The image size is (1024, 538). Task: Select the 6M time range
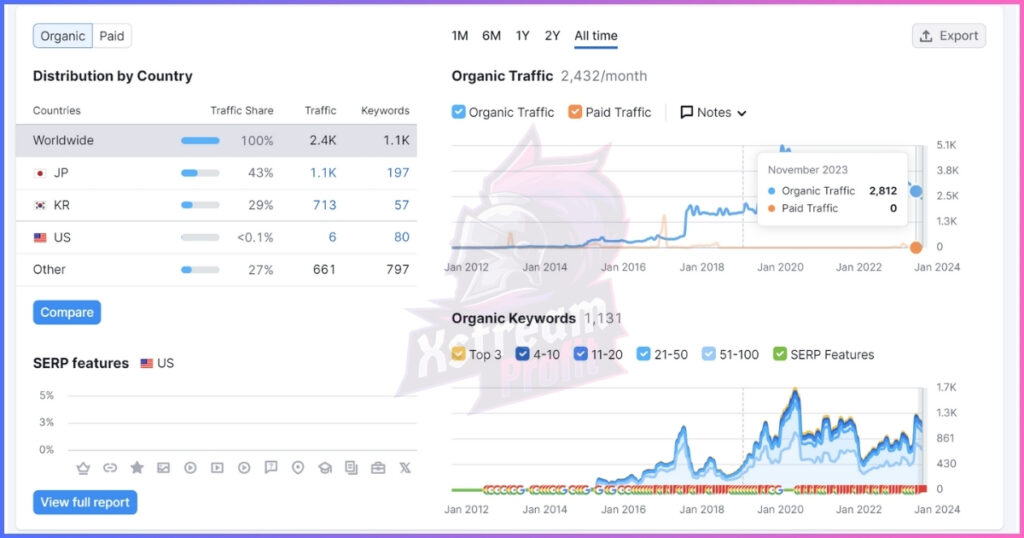491,36
